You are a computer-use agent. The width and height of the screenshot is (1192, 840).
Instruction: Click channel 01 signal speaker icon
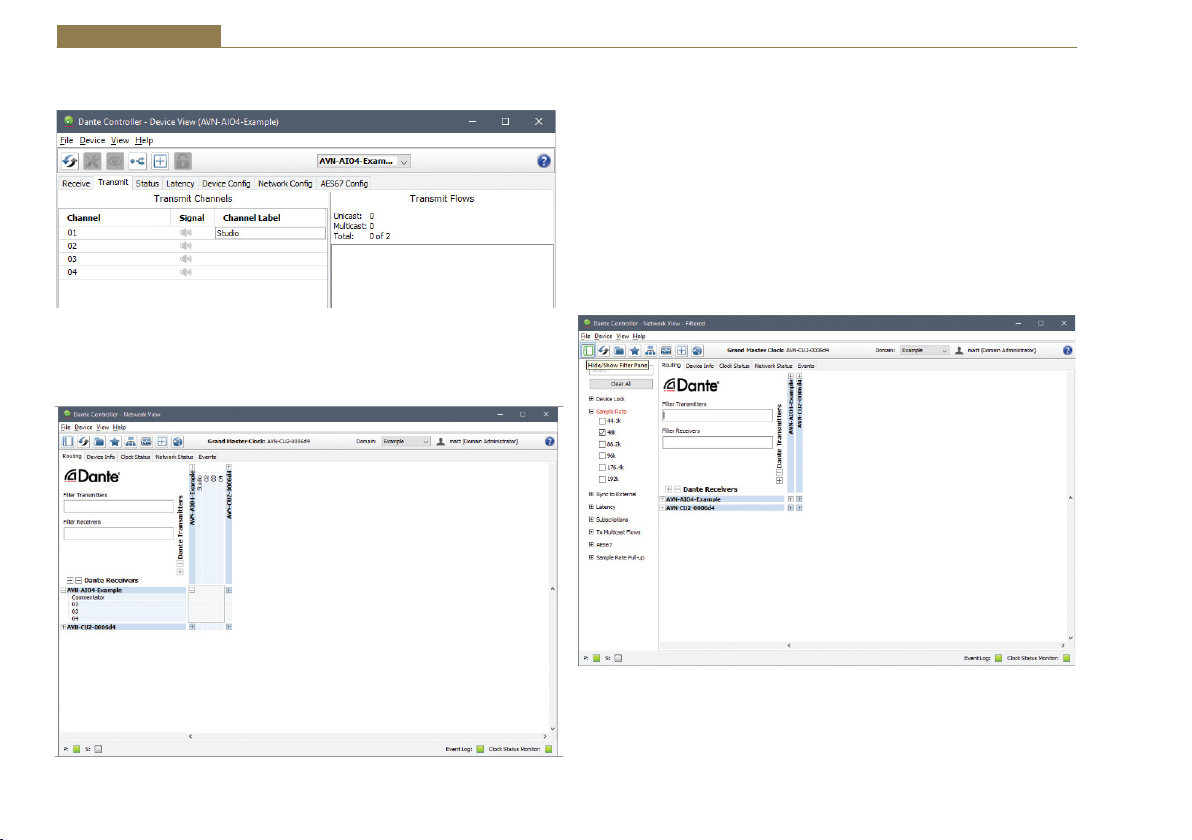pyautogui.click(x=185, y=233)
